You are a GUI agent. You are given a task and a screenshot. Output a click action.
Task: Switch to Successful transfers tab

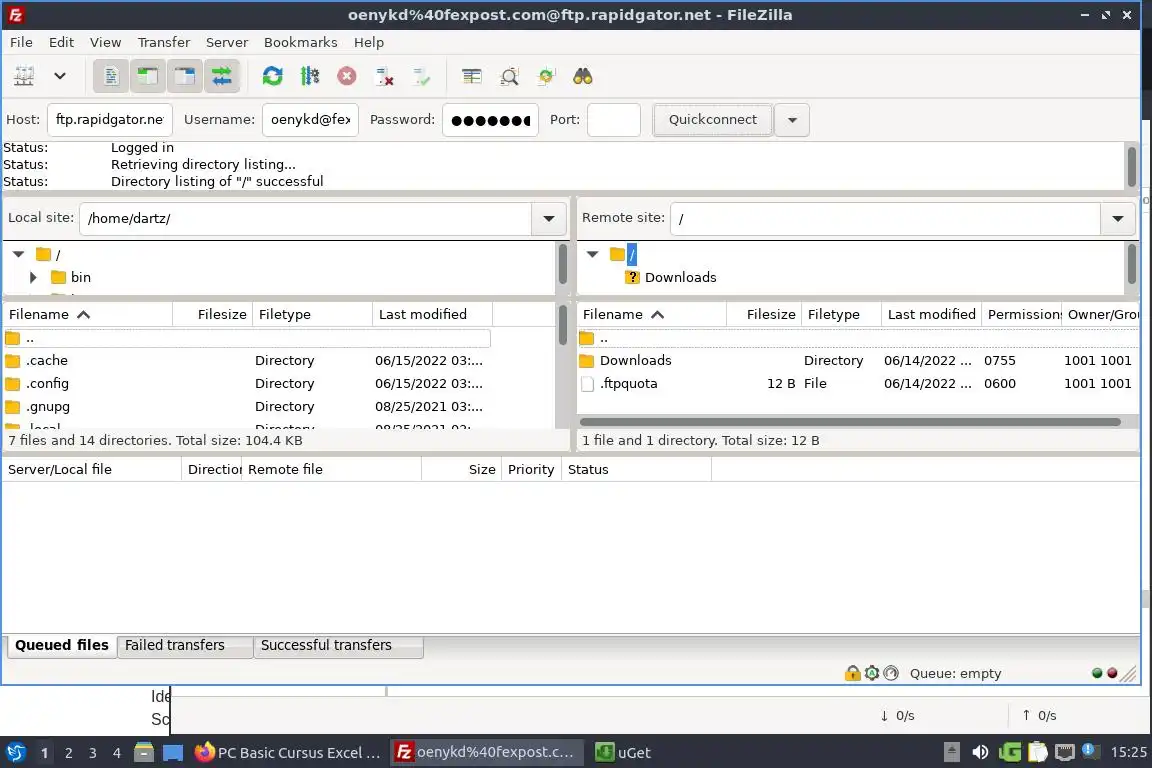coord(338,645)
